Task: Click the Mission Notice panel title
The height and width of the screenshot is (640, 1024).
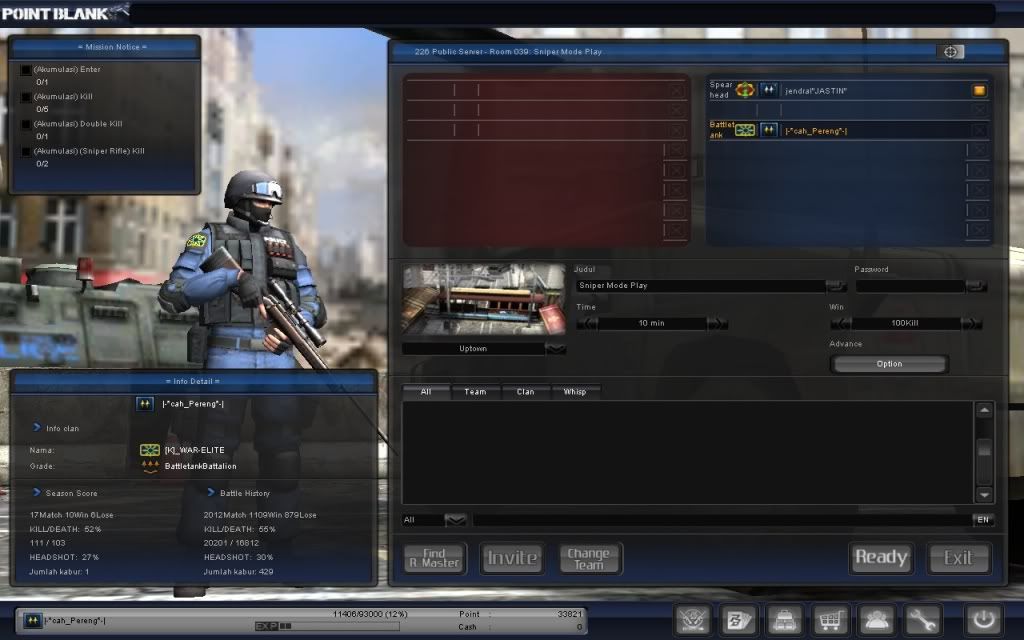Action: pyautogui.click(x=112, y=47)
